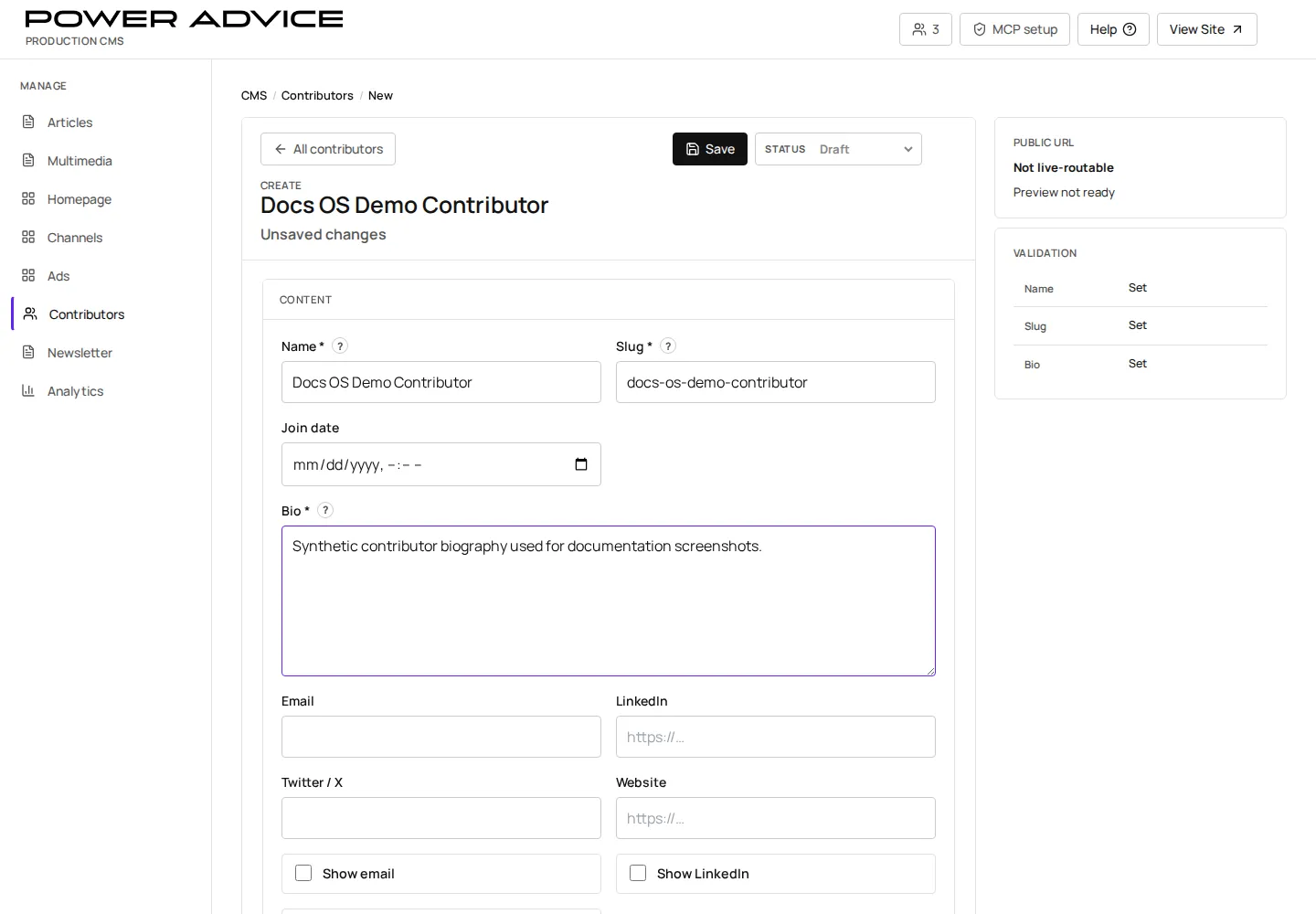
Task: Click the 'Unsaved changes' text
Action: click(324, 234)
